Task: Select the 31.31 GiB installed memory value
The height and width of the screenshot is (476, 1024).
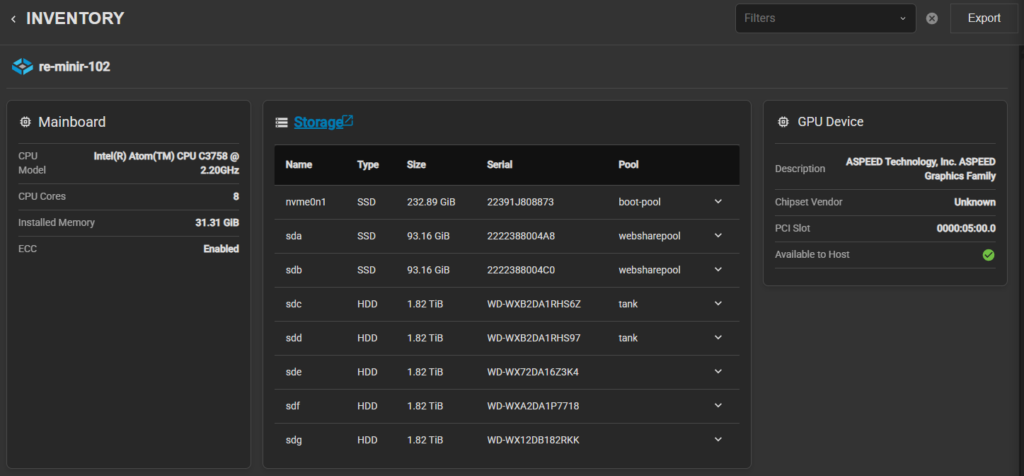Action: point(217,223)
